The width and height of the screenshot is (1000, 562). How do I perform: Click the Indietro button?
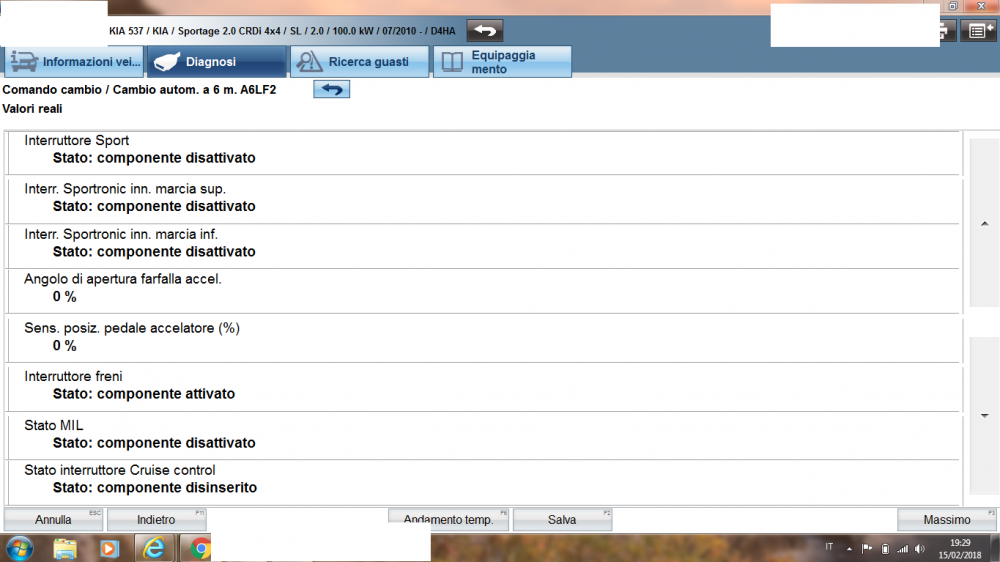pyautogui.click(x=156, y=520)
